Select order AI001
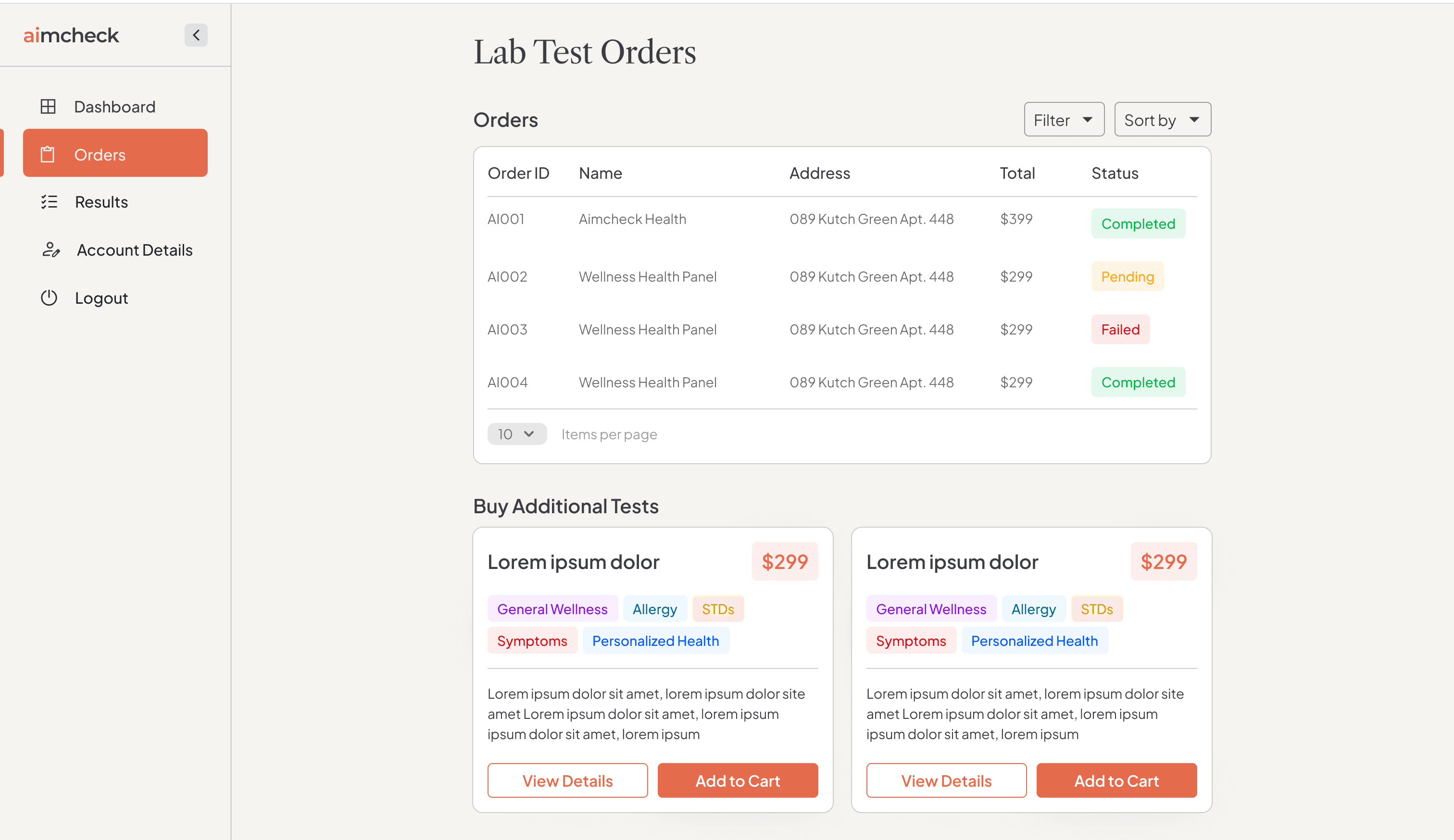 (506, 219)
